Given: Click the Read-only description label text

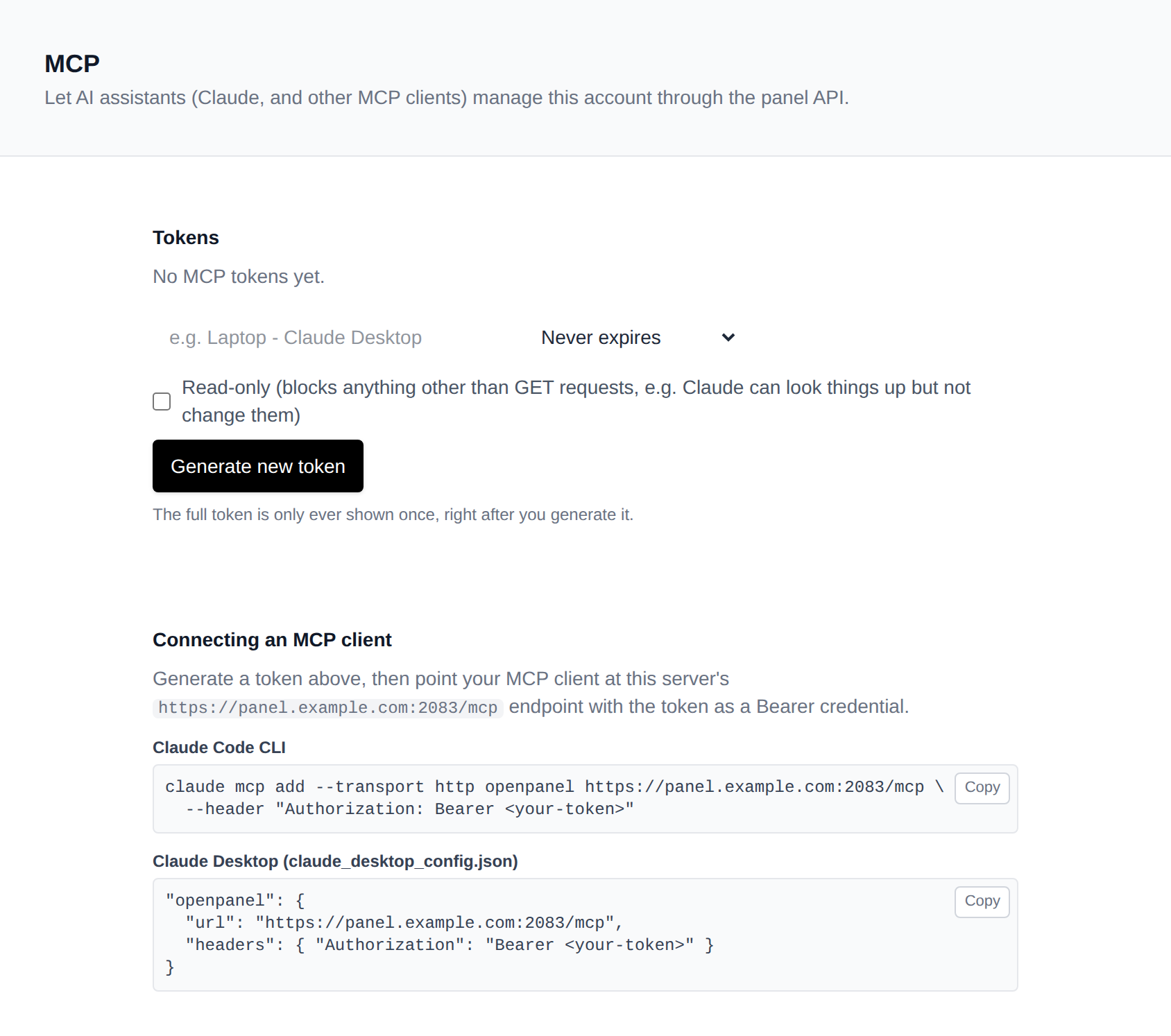Looking at the screenshot, I should [576, 402].
